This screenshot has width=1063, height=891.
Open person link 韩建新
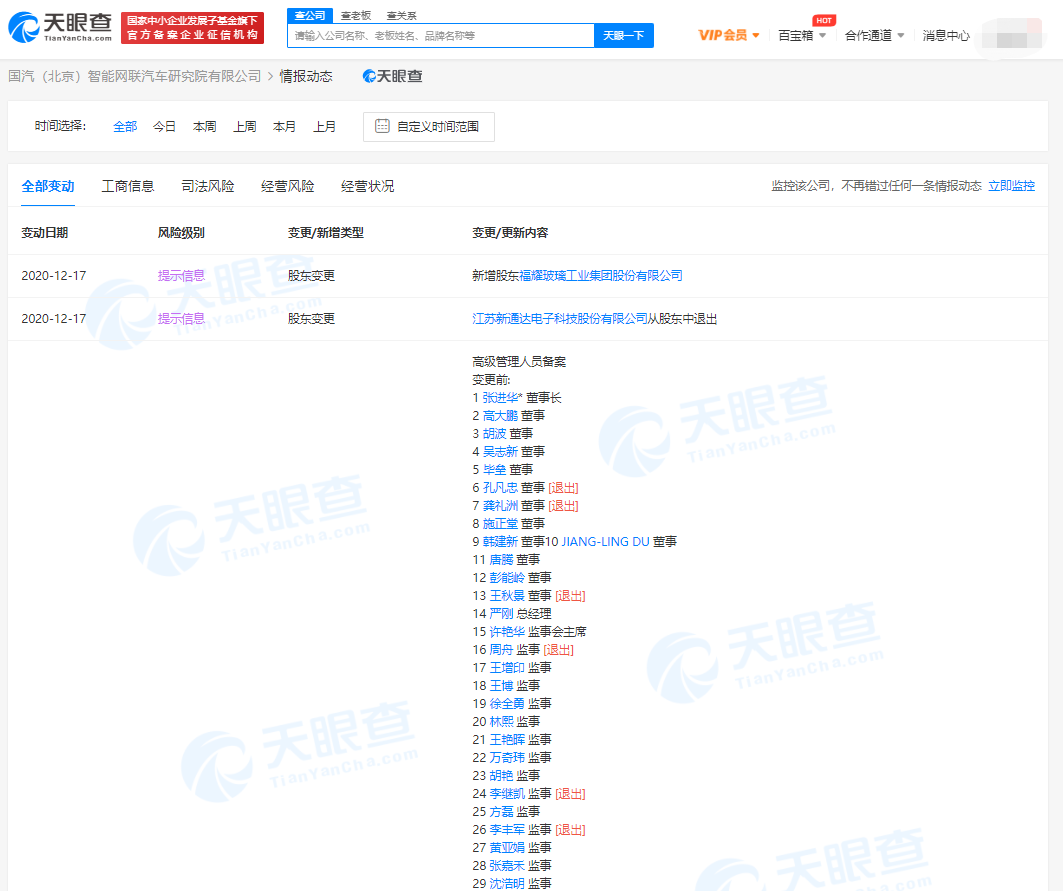[500, 541]
